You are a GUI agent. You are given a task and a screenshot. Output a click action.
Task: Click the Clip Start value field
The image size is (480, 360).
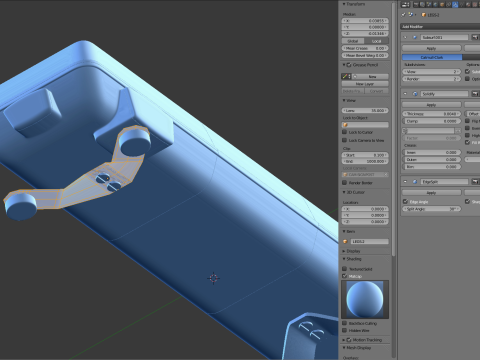[365, 155]
